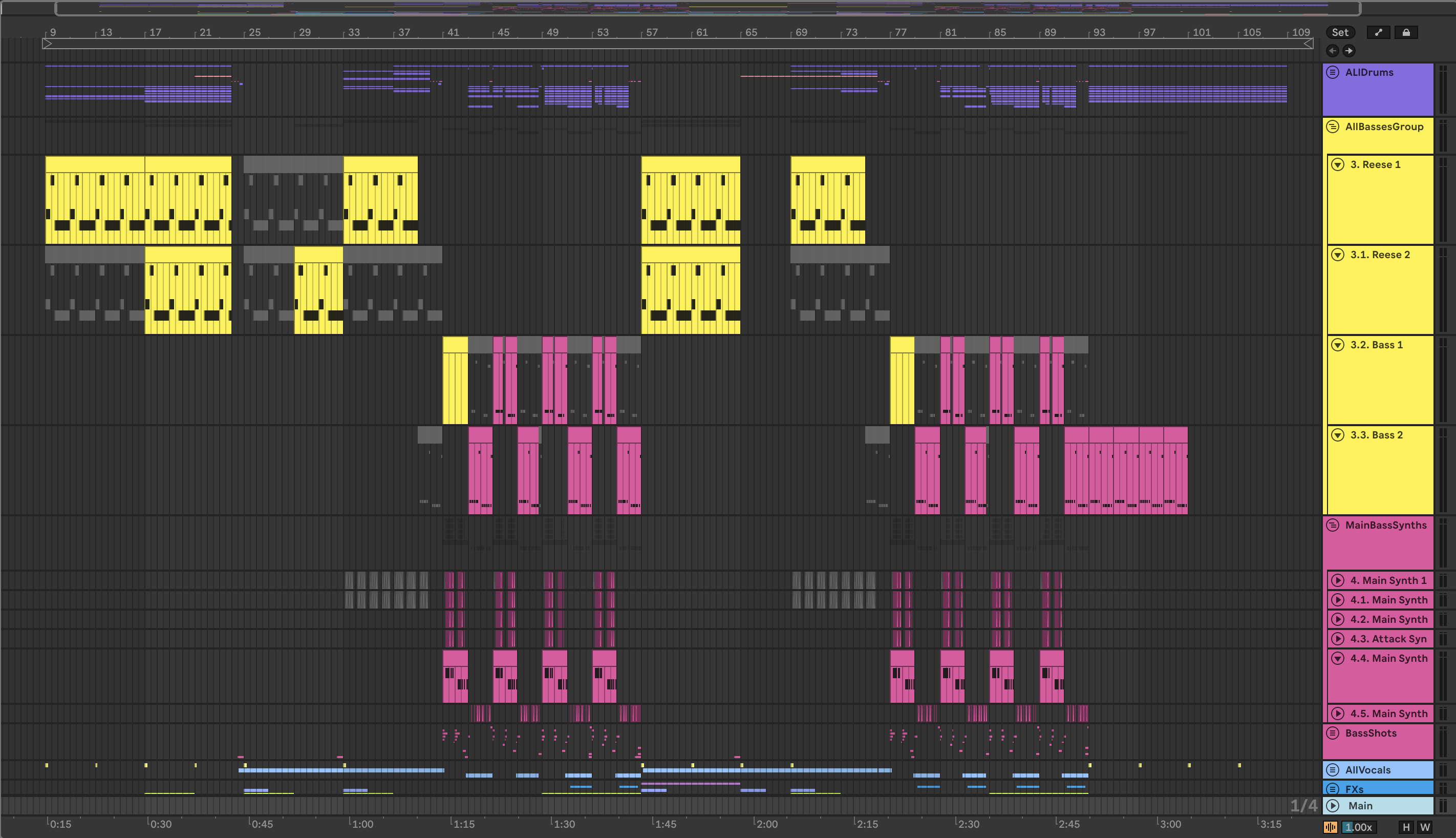The width and height of the screenshot is (1456, 838).
Task: Jump to next locator arrow
Action: click(1349, 51)
